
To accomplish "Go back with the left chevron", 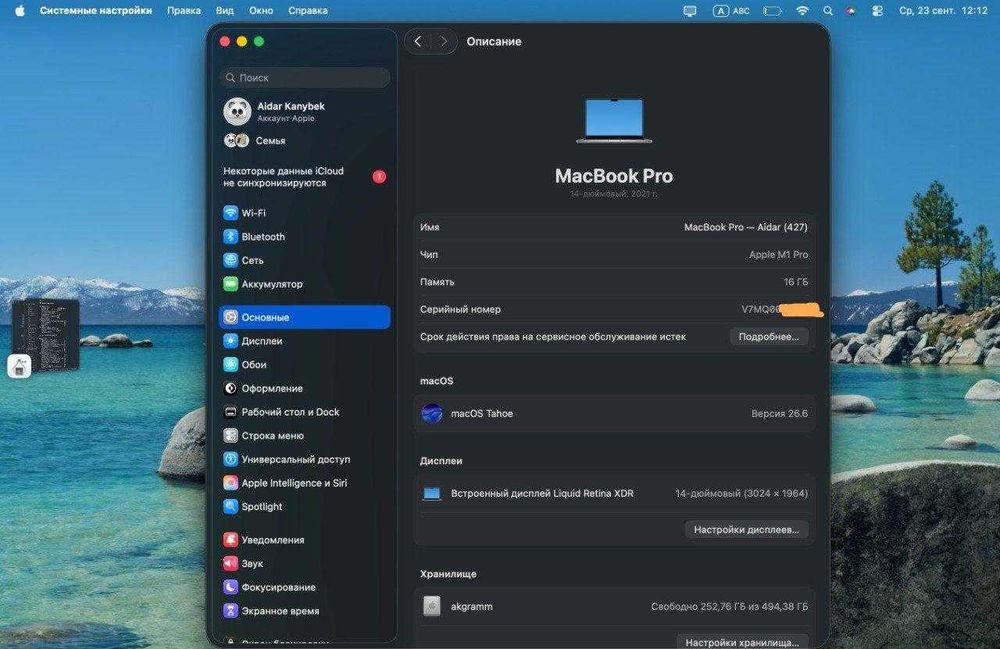I will (418, 41).
